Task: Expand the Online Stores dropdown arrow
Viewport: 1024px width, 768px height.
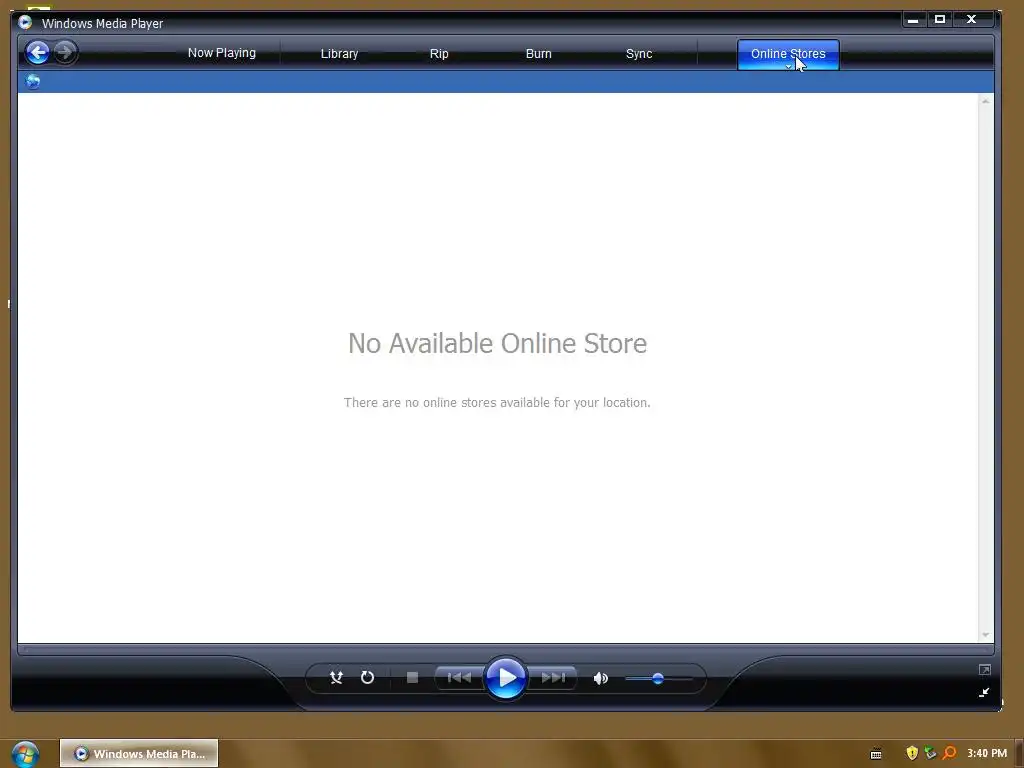Action: 788,67
